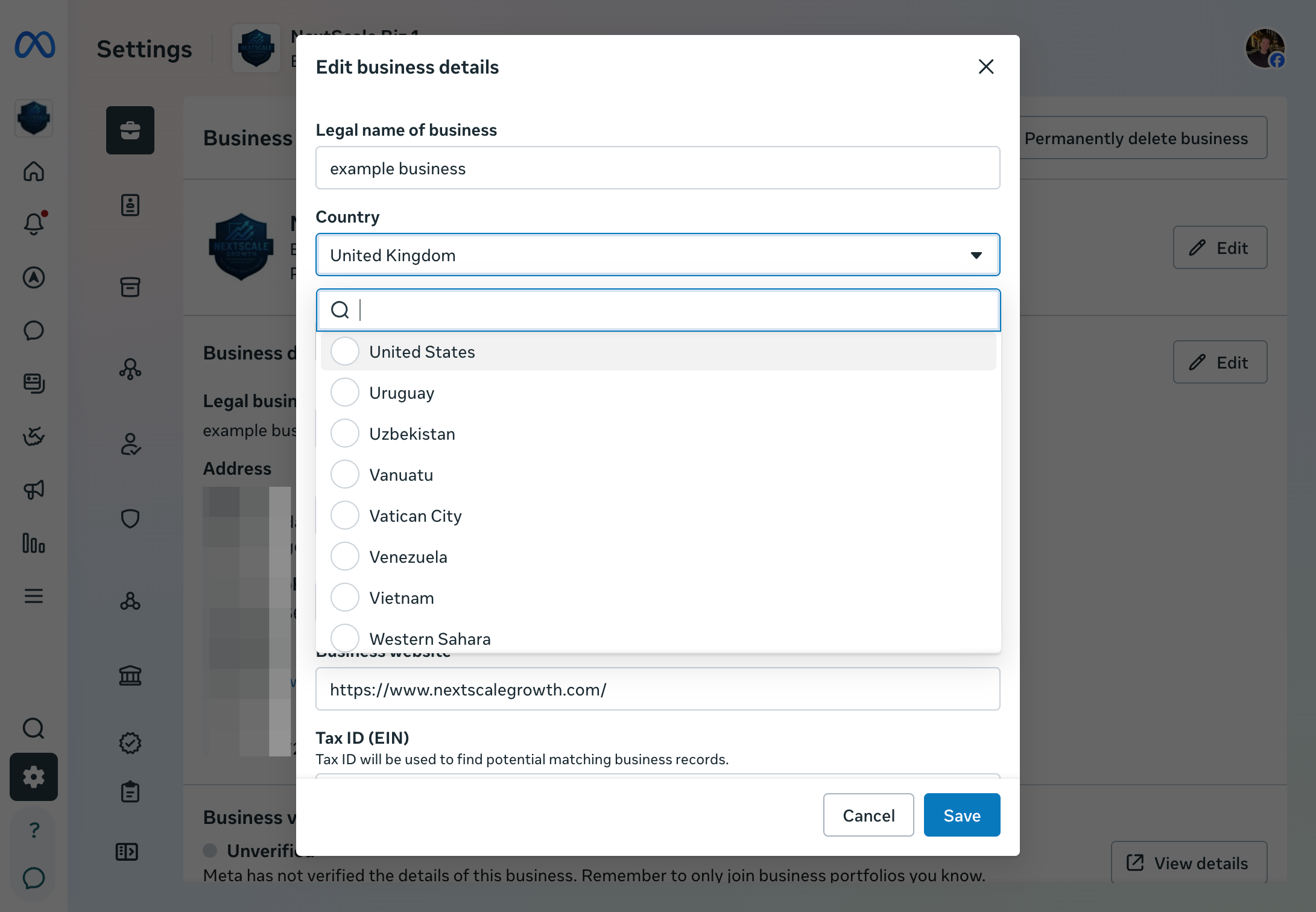Open the People badge icon in settings menu
The image size is (1316, 912).
[130, 205]
